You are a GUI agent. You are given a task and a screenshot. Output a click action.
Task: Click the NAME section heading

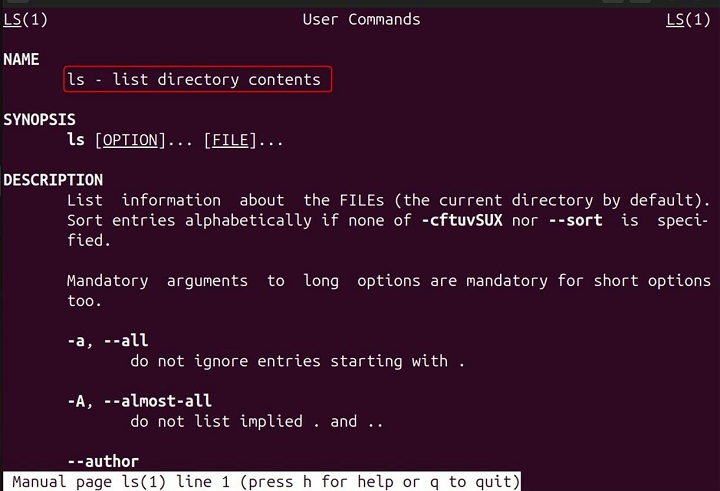click(x=21, y=59)
